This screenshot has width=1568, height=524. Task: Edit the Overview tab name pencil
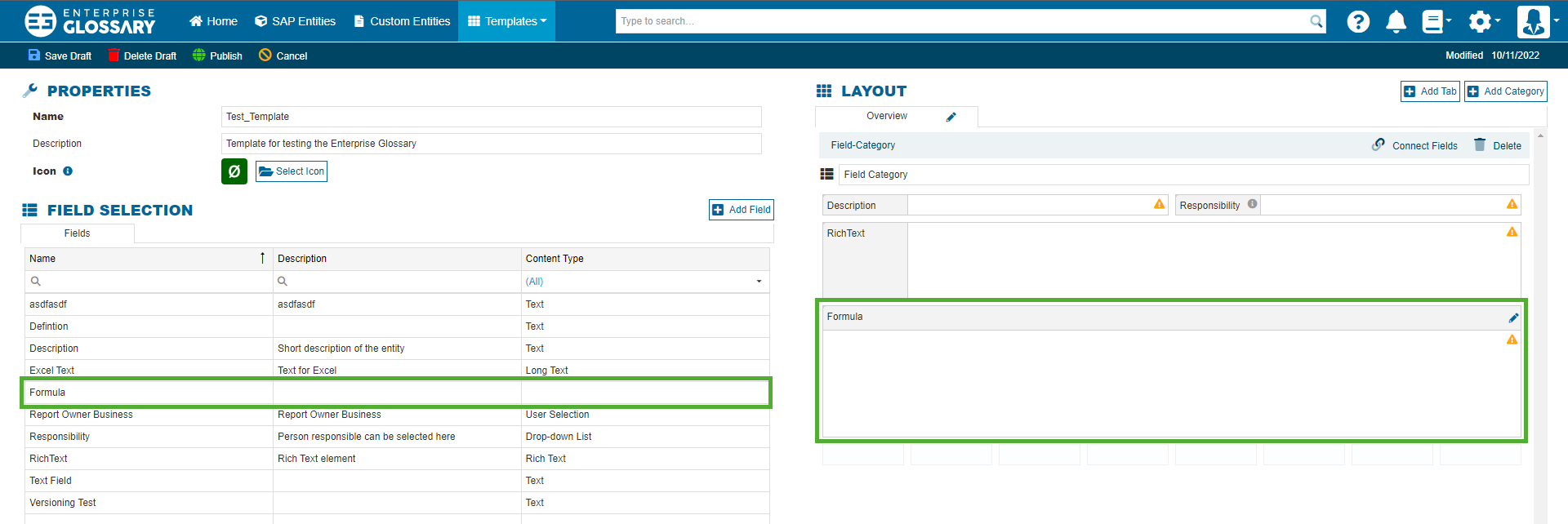pyautogui.click(x=951, y=117)
